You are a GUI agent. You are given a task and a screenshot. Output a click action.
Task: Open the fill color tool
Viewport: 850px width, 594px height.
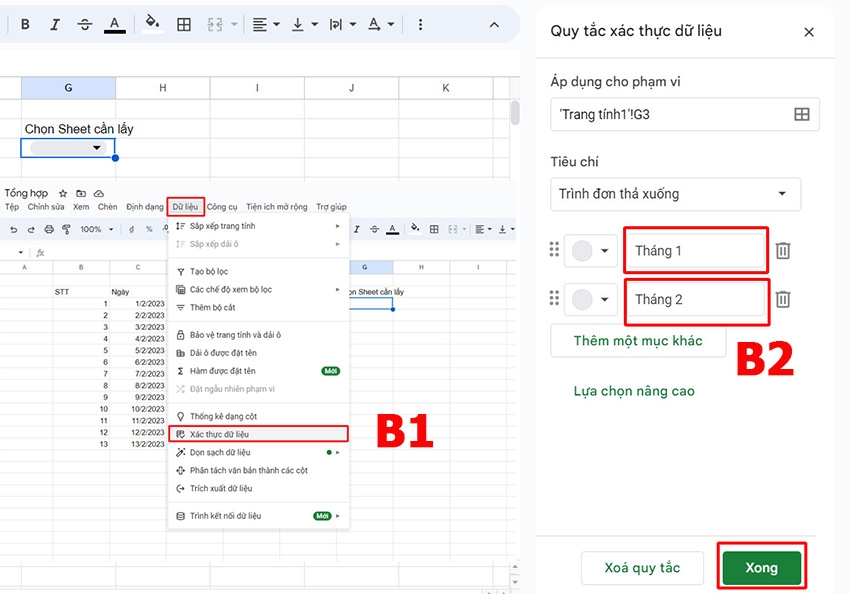151,23
